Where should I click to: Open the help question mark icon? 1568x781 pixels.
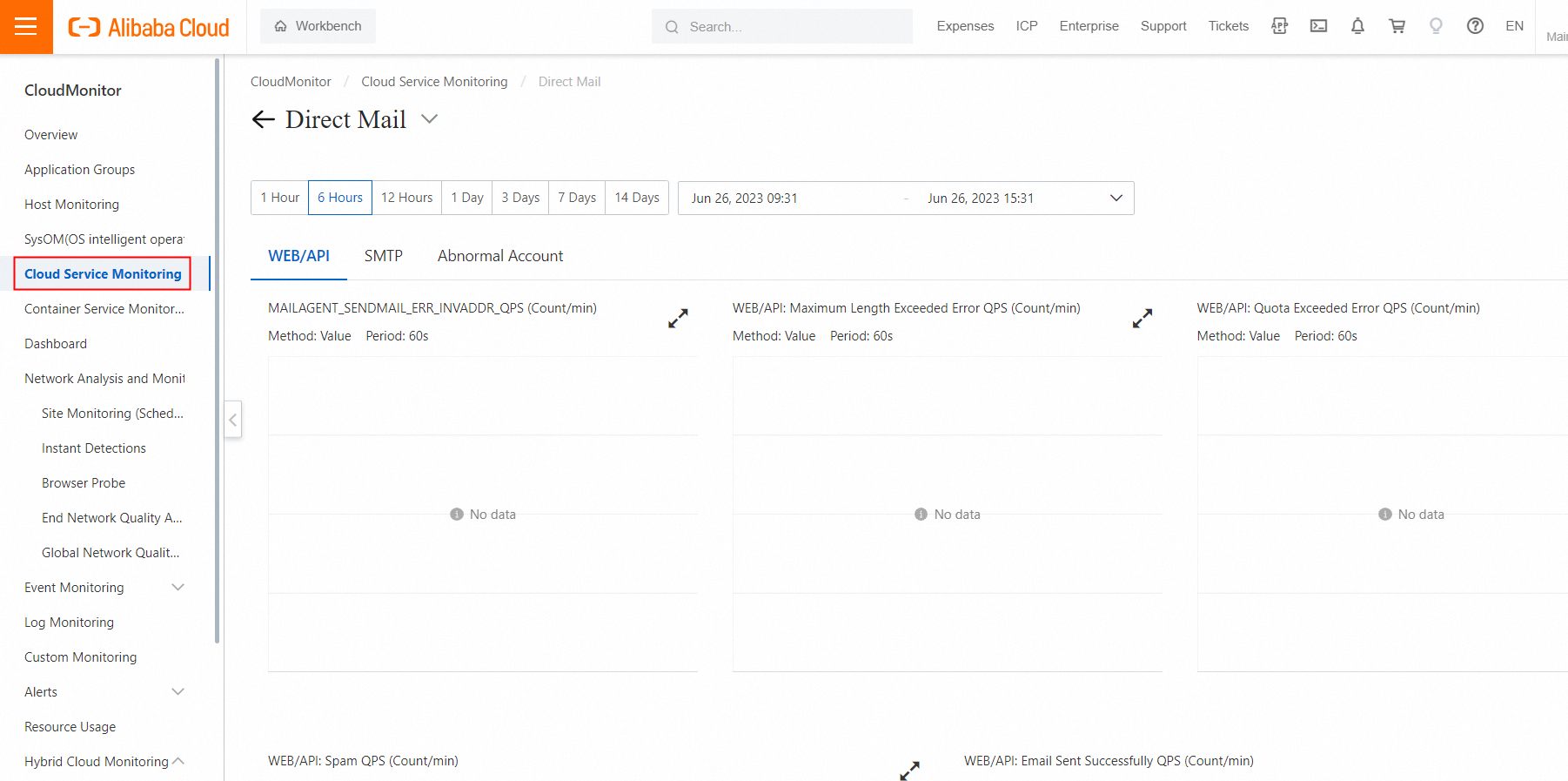click(1475, 26)
